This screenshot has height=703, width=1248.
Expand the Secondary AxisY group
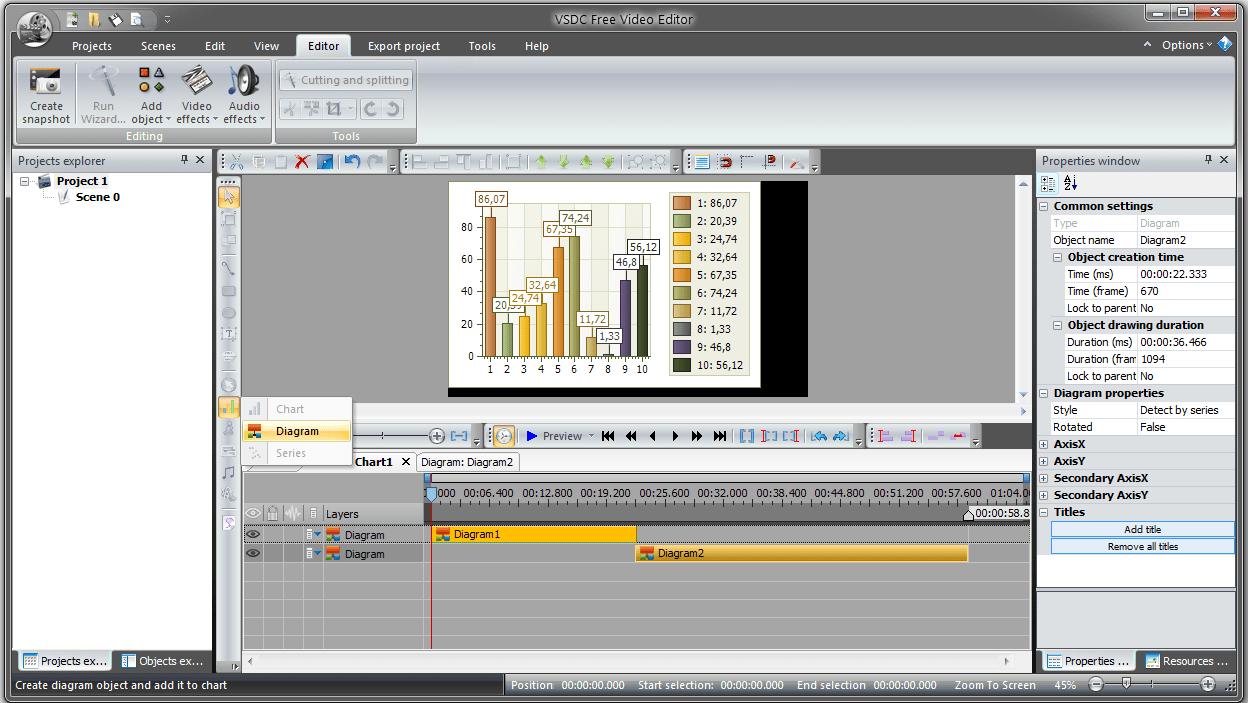[1044, 495]
